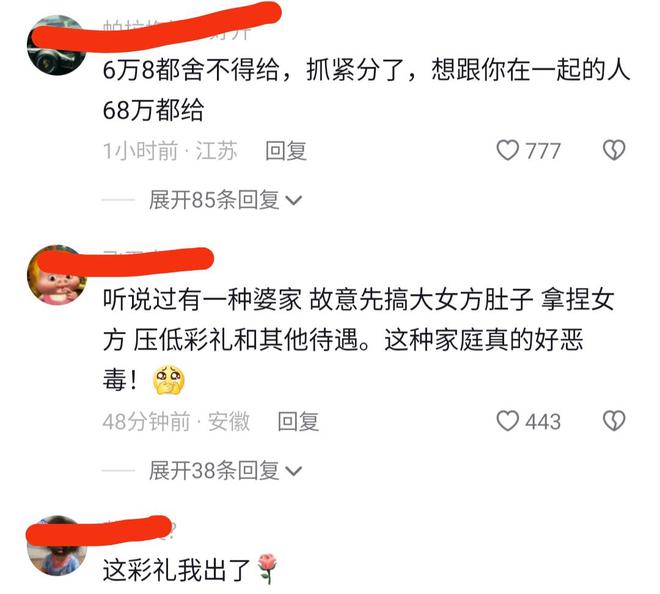Open the cartoon baby avatar profile
The width and height of the screenshot is (660, 594).
[x=57, y=274]
